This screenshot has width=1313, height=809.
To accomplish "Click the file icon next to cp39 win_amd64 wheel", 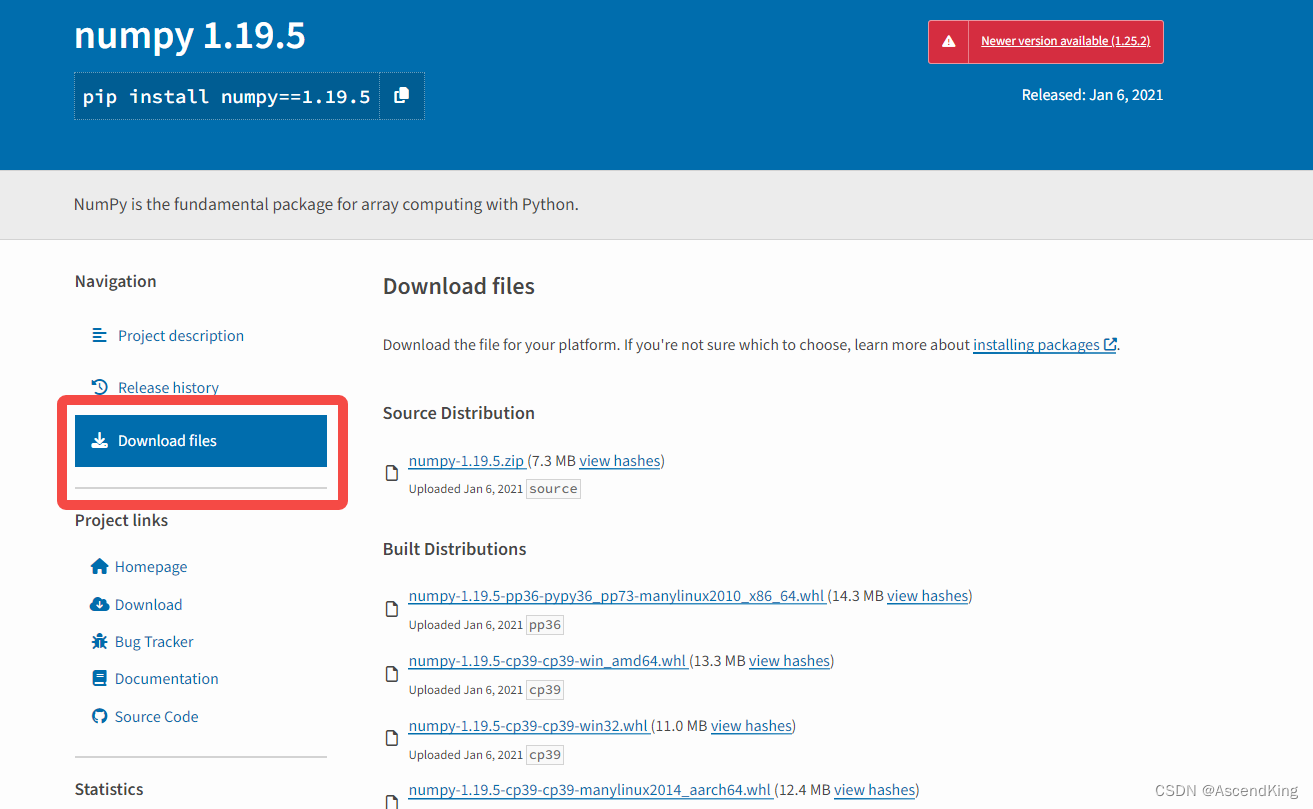I will (393, 674).
